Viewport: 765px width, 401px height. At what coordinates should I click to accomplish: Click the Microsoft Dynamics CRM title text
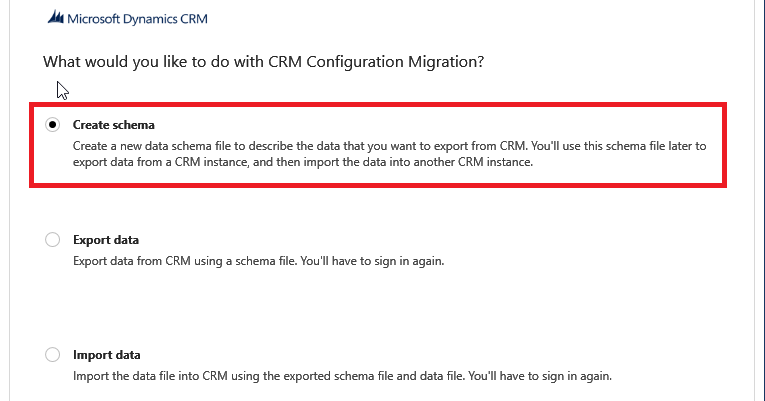coord(138,19)
